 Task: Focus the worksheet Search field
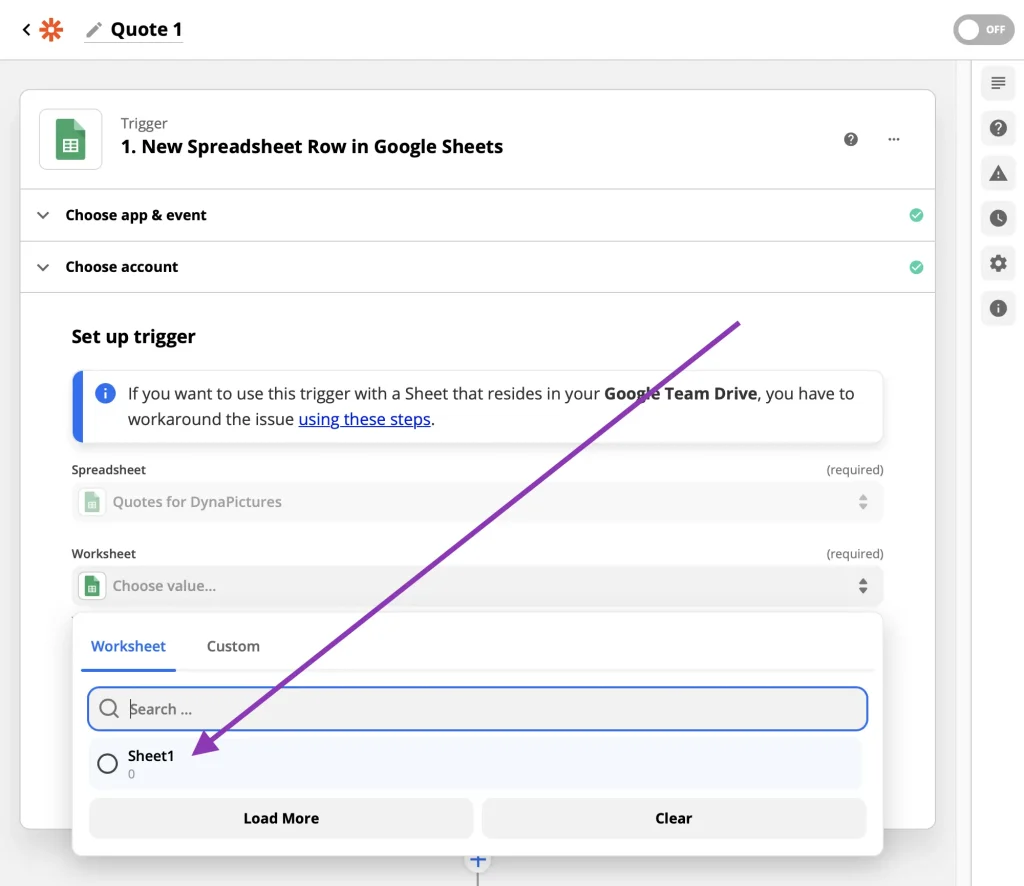tap(477, 708)
